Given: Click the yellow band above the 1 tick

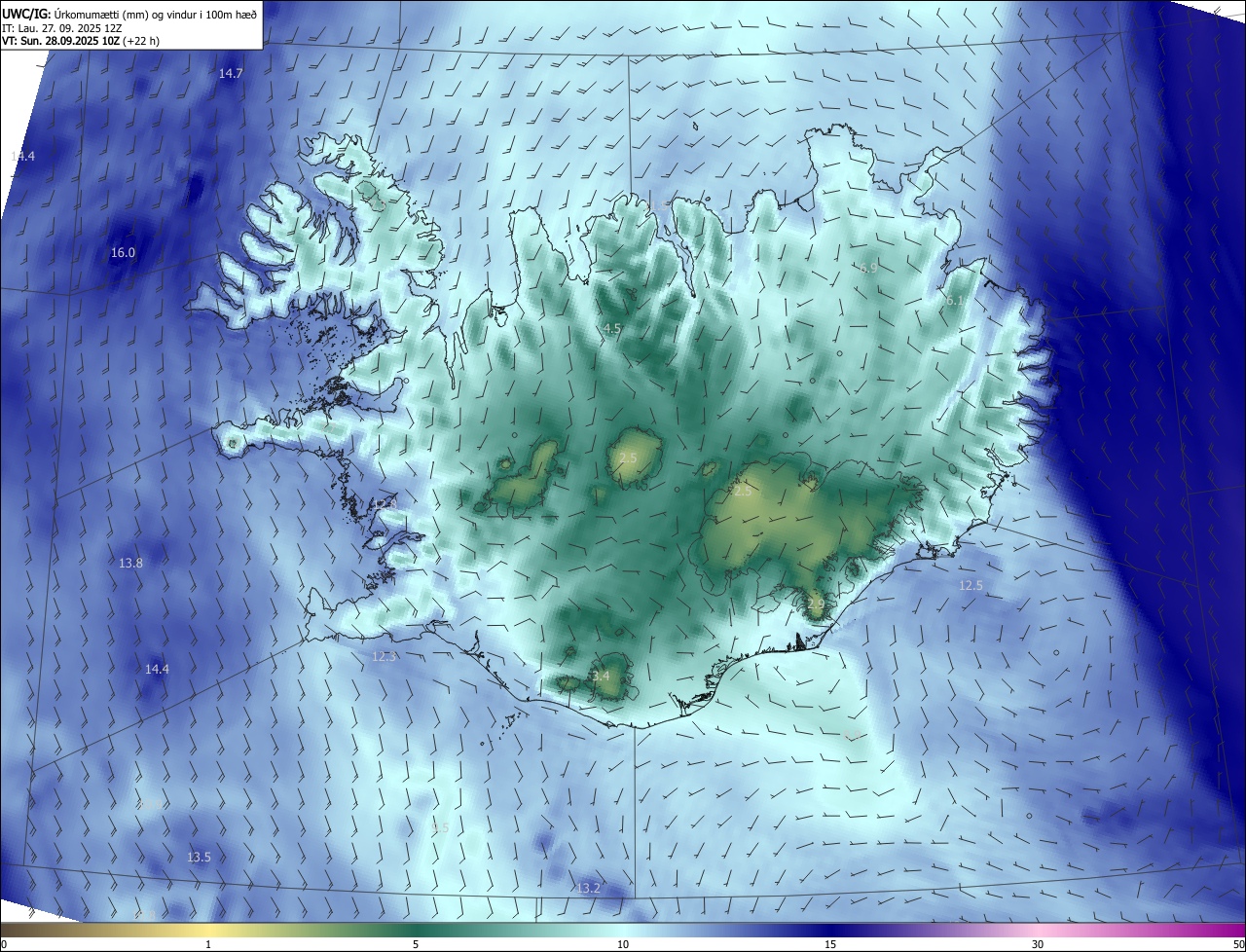Looking at the screenshot, I should tap(208, 930).
